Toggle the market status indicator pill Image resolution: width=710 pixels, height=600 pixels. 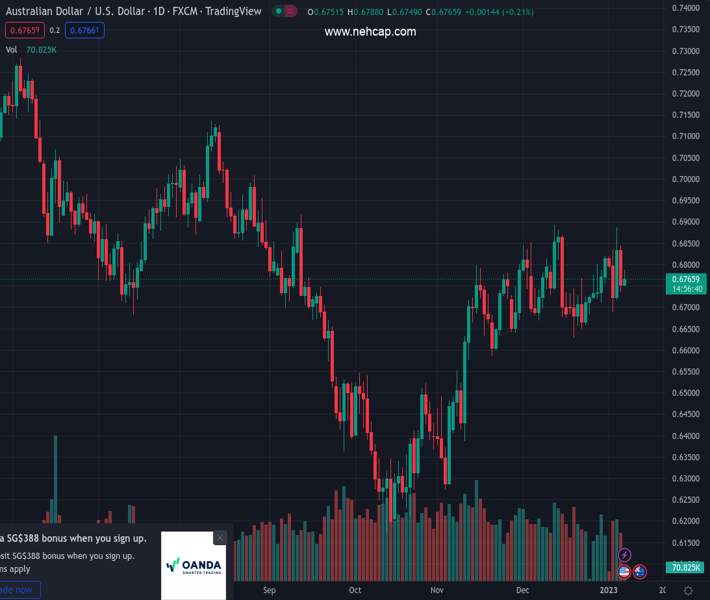[x=285, y=11]
